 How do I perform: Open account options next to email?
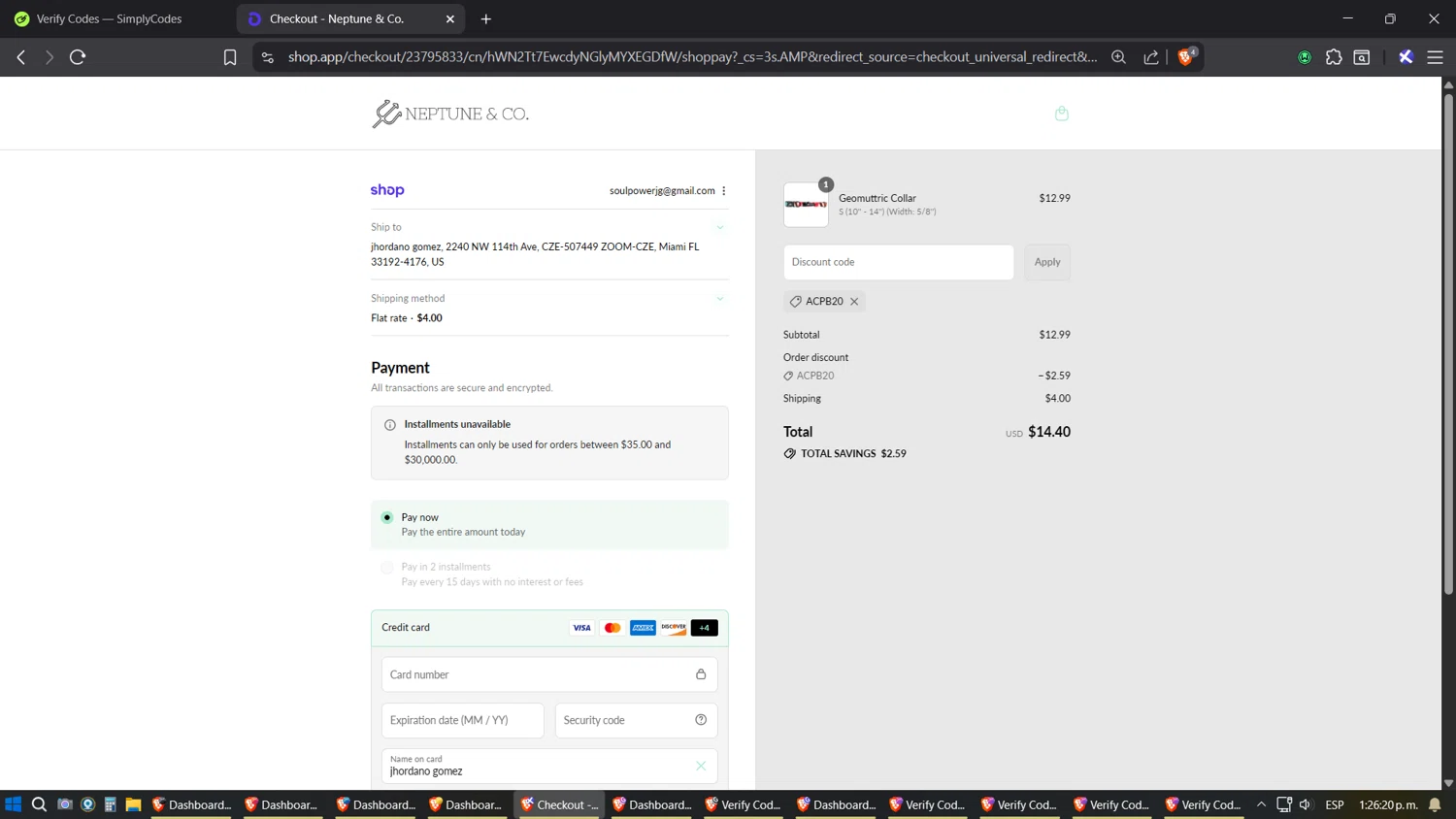pyautogui.click(x=724, y=191)
